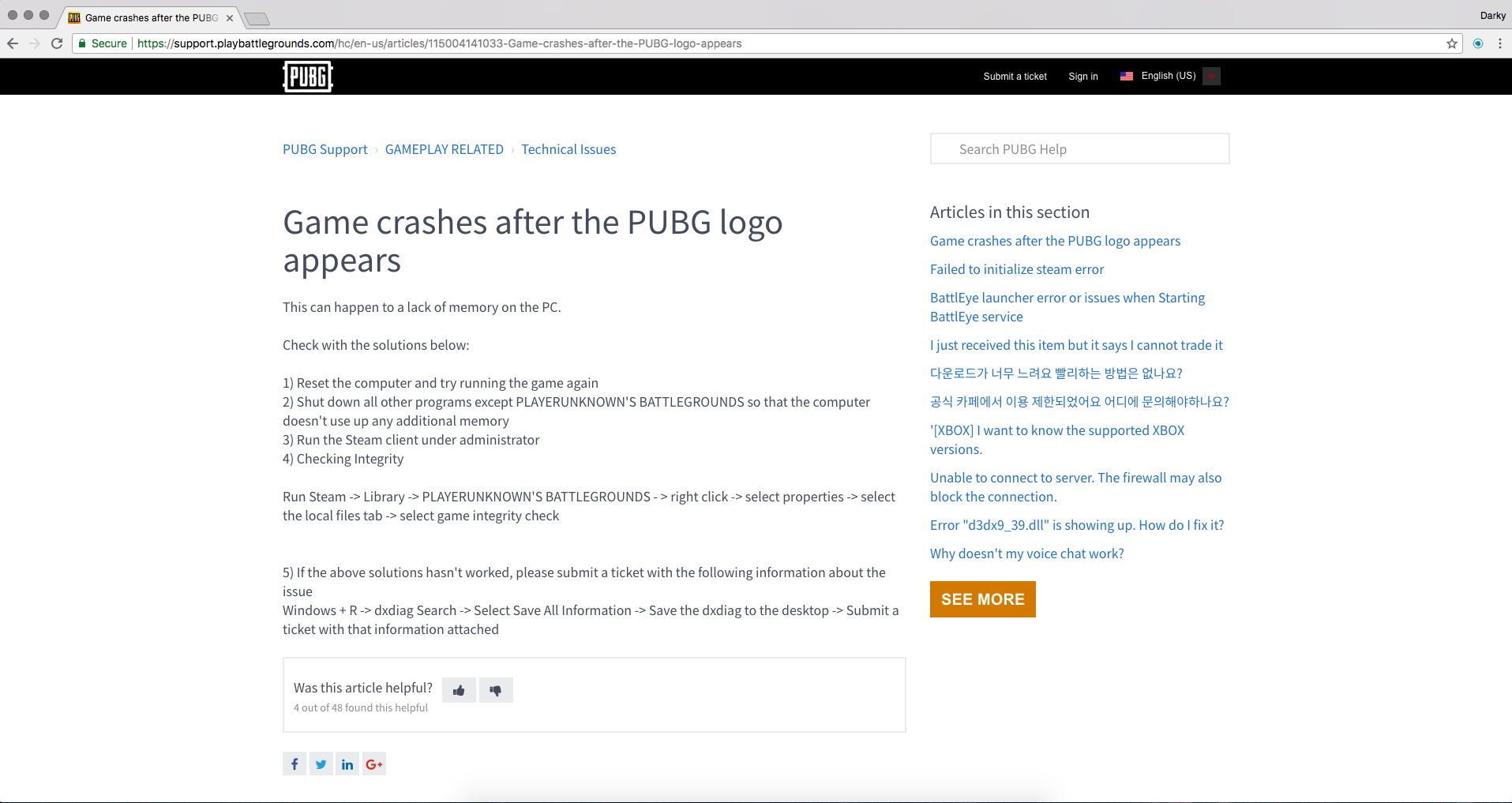Click the secure padlock icon
Image resolution: width=1512 pixels, height=803 pixels.
[x=82, y=43]
